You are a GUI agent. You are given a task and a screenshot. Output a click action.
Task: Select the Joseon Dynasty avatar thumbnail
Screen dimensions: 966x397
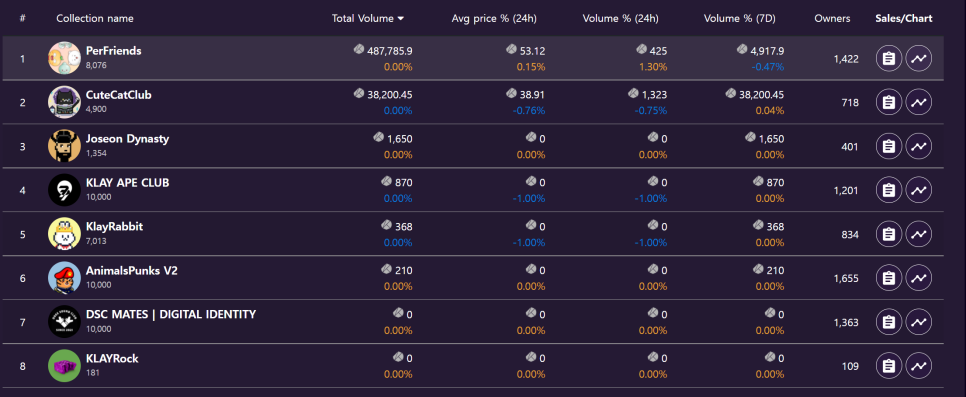[x=65, y=146]
